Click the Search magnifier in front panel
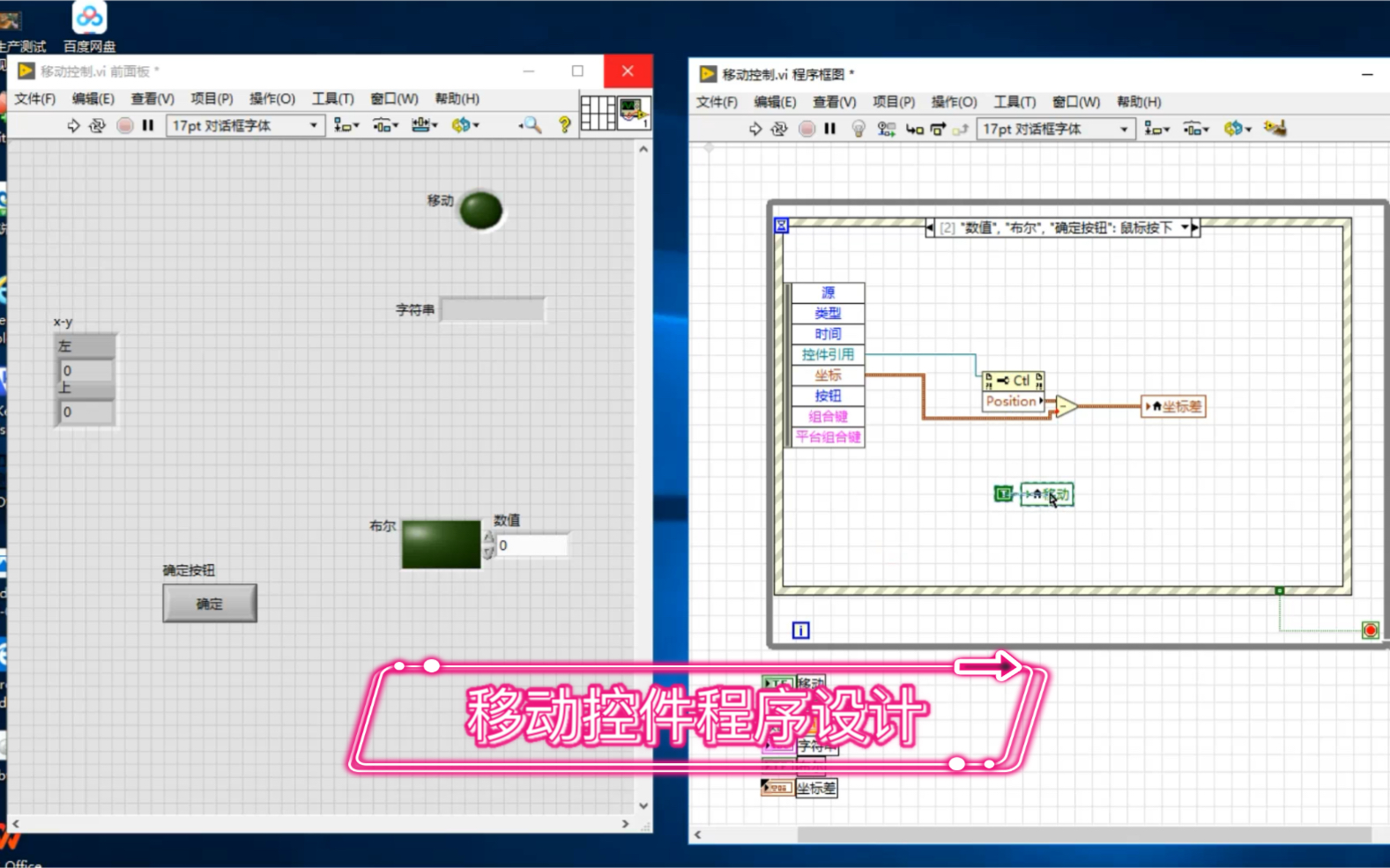The width and height of the screenshot is (1390, 868). (531, 126)
